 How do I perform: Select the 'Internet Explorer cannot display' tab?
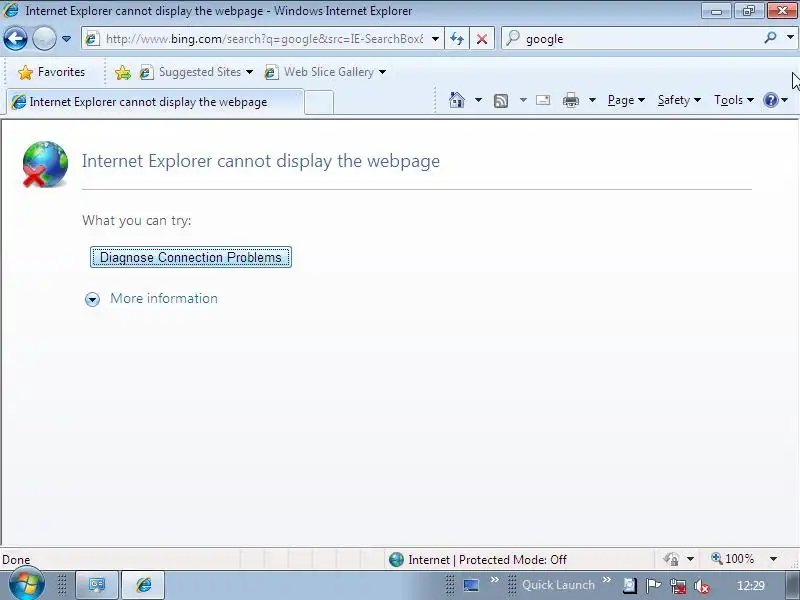(155, 102)
